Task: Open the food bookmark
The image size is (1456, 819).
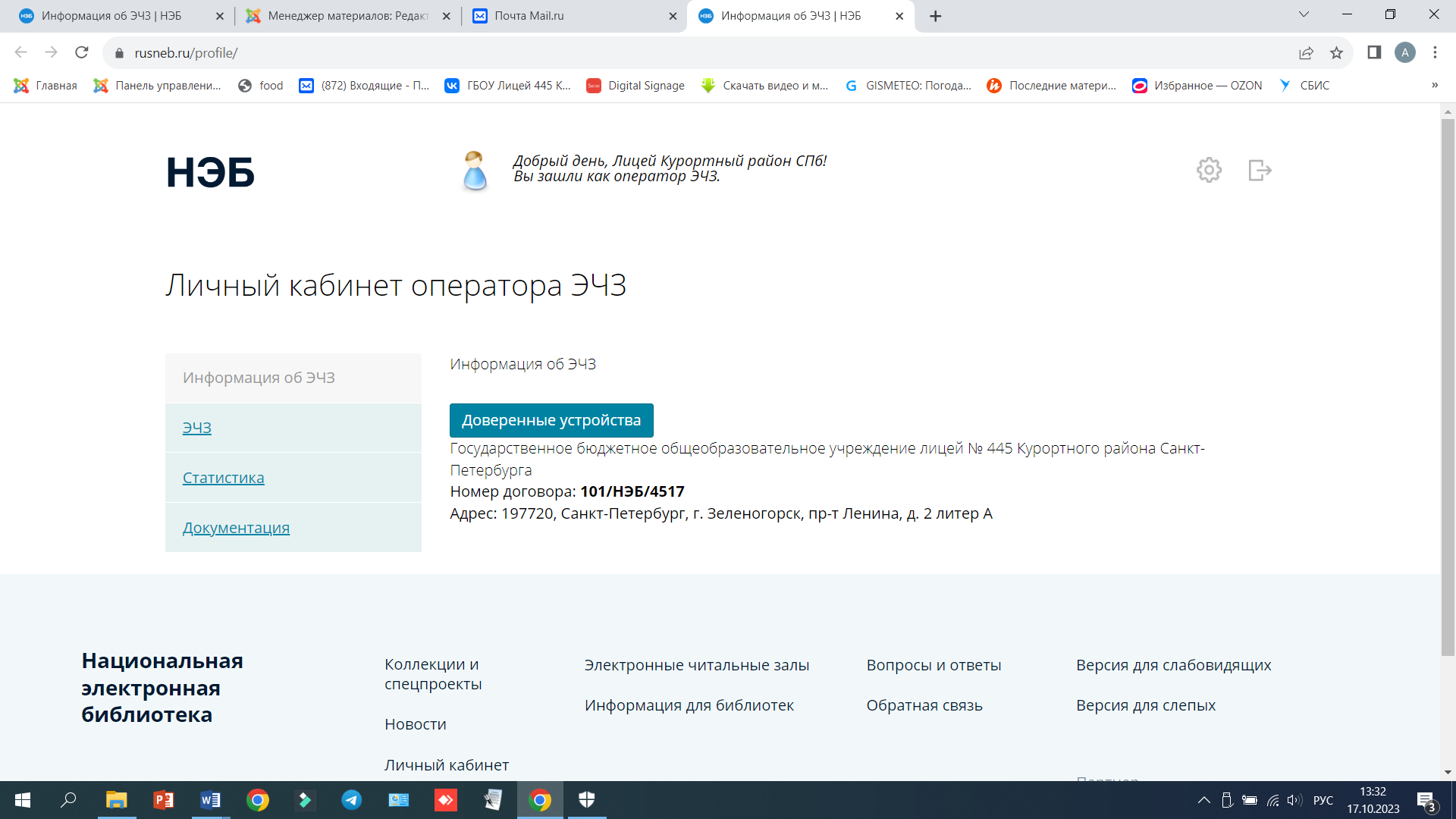Action: [x=260, y=86]
